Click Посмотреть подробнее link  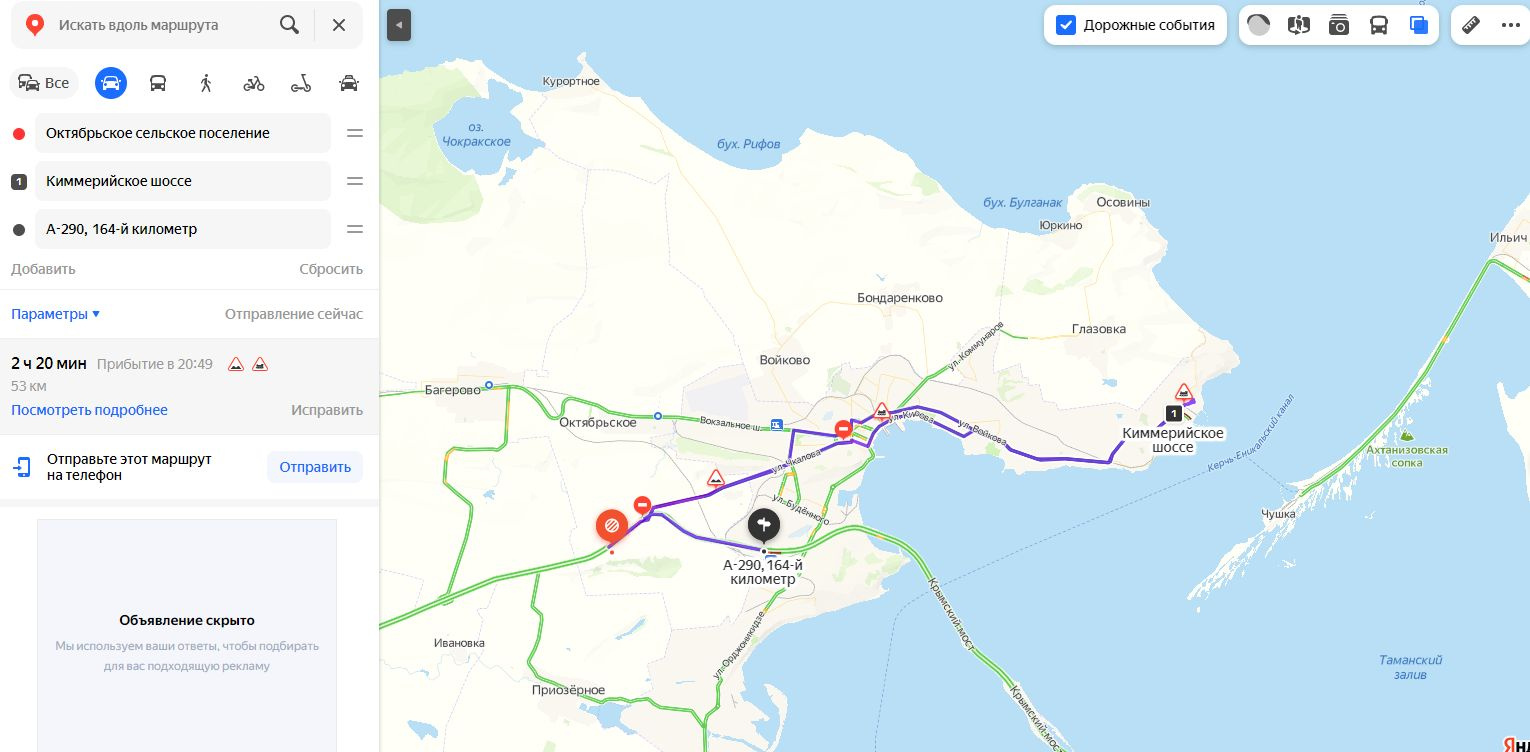(x=89, y=410)
